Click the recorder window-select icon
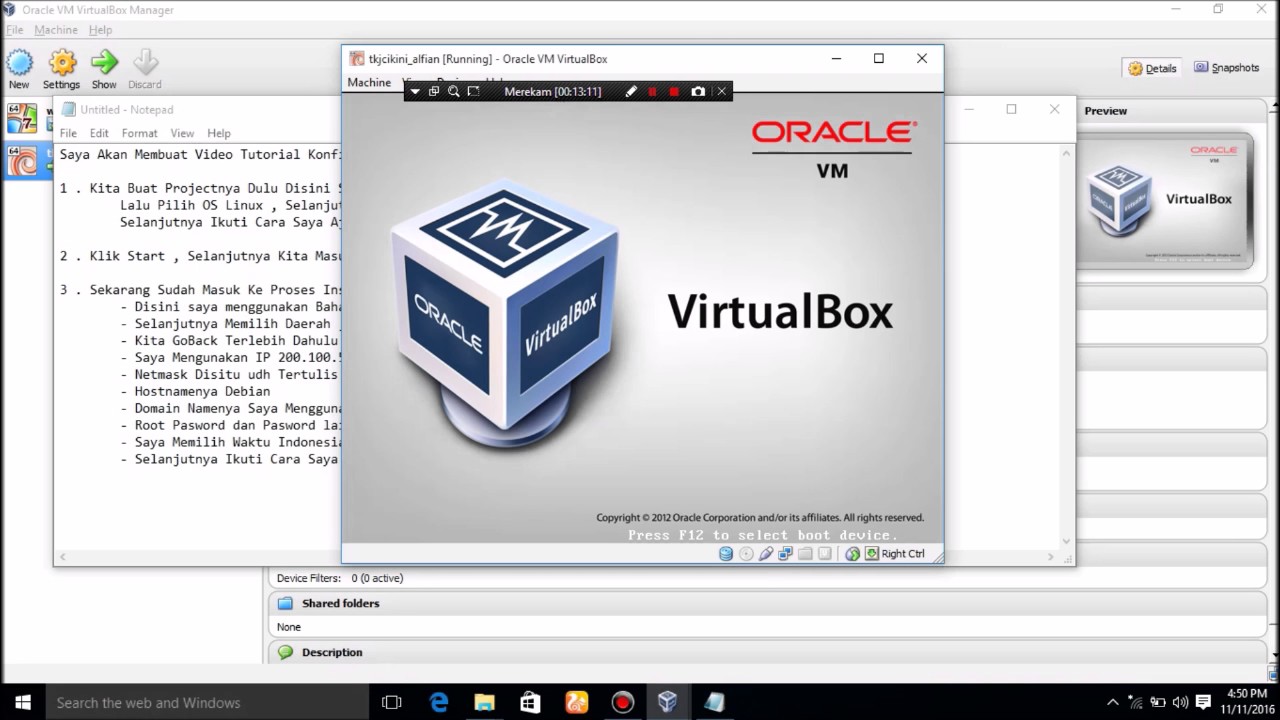1280x720 pixels. tap(434, 91)
